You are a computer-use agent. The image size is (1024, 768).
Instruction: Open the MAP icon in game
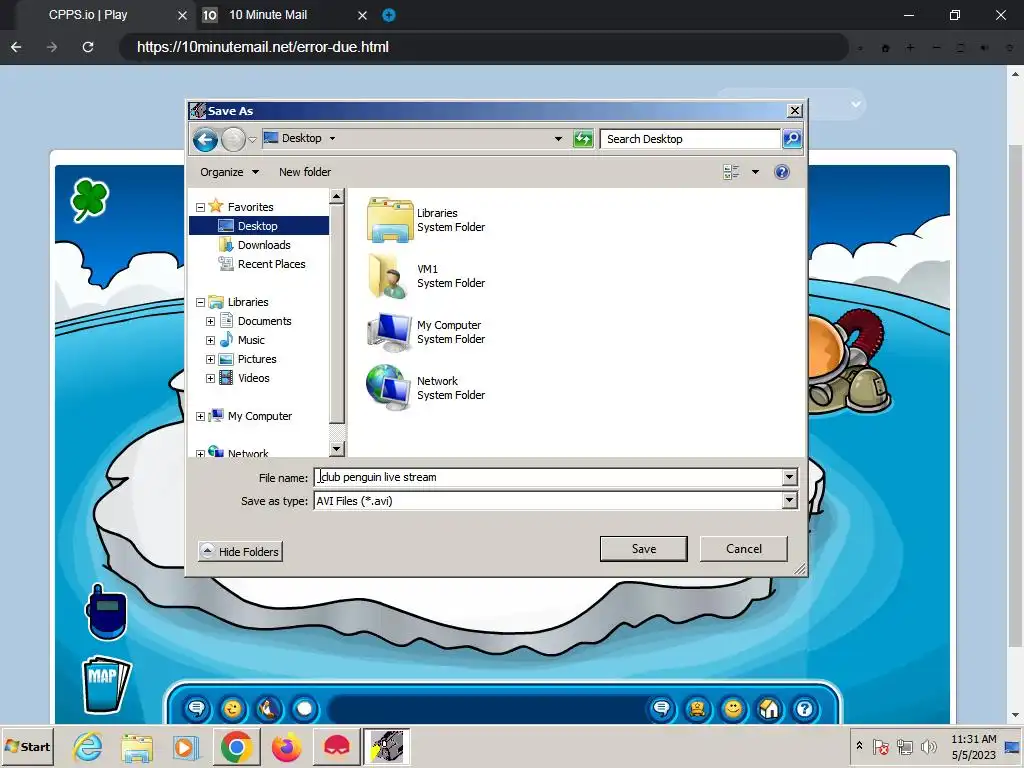tap(106, 684)
